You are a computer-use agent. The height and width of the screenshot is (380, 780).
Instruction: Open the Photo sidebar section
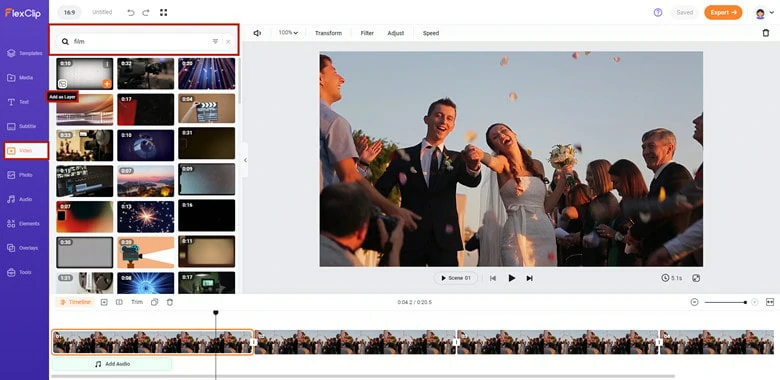coord(20,175)
